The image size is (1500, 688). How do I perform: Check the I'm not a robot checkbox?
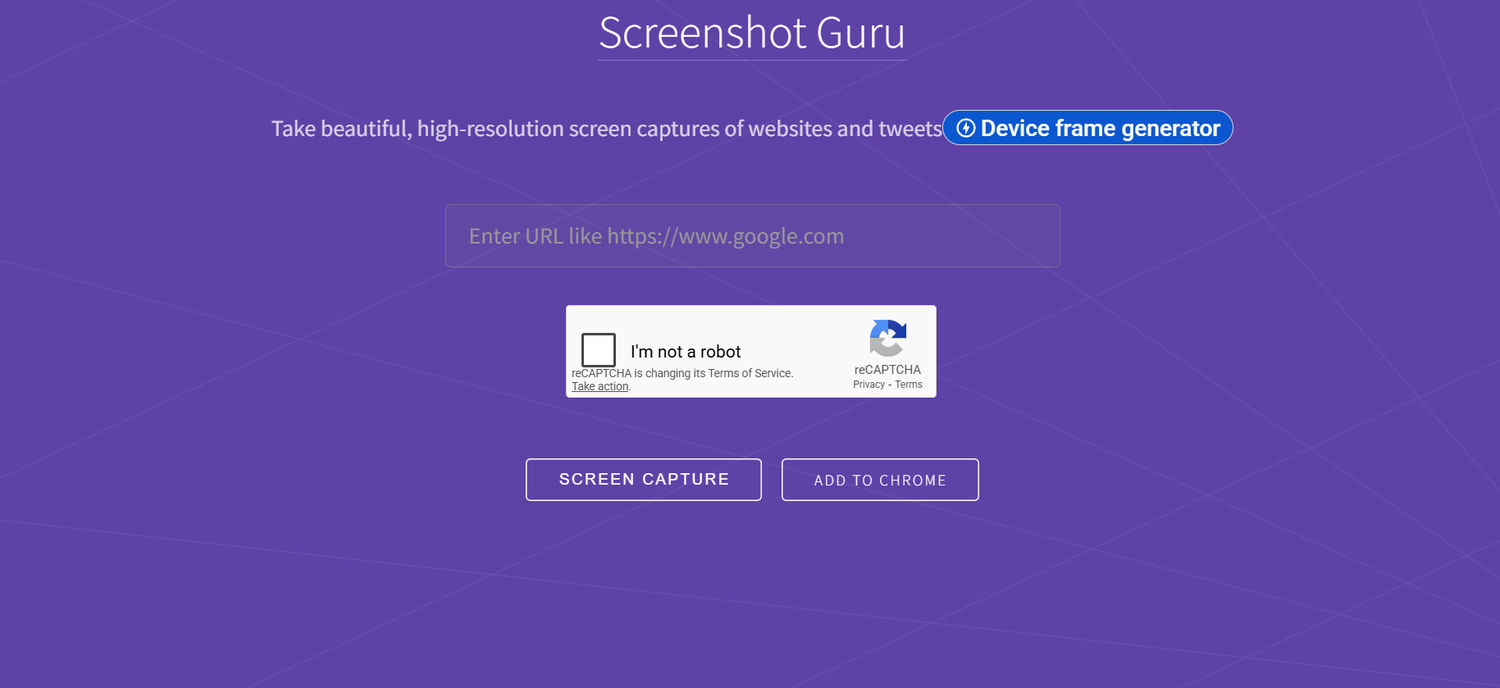(599, 351)
